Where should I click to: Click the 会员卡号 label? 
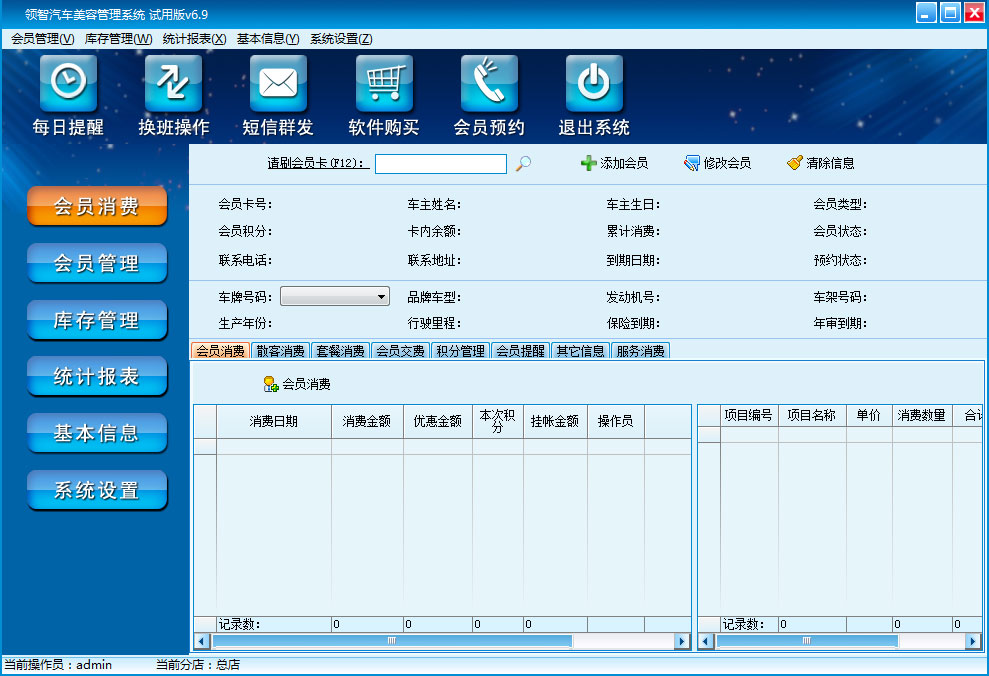(x=245, y=204)
